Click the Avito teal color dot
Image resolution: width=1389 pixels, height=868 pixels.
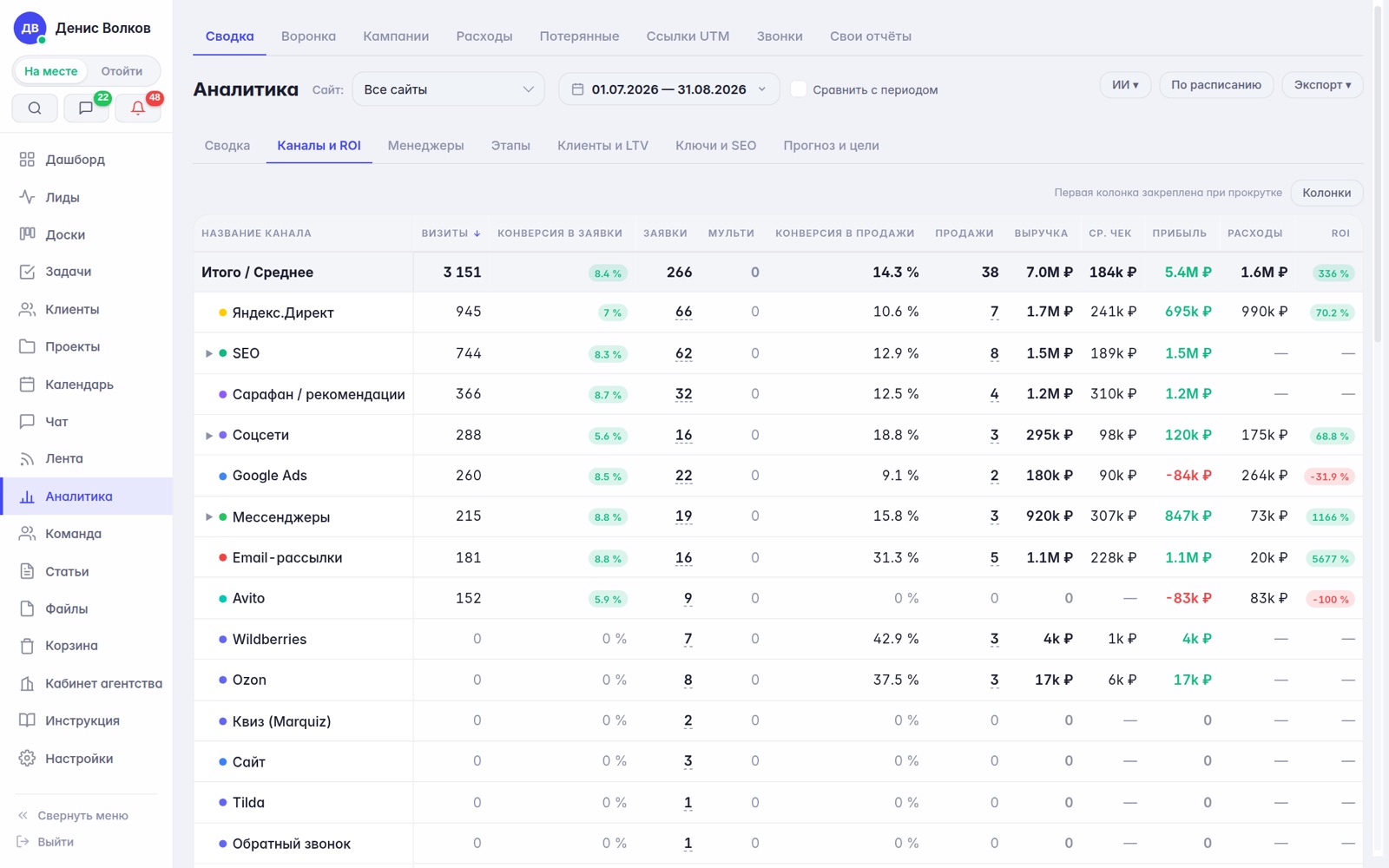(223, 598)
